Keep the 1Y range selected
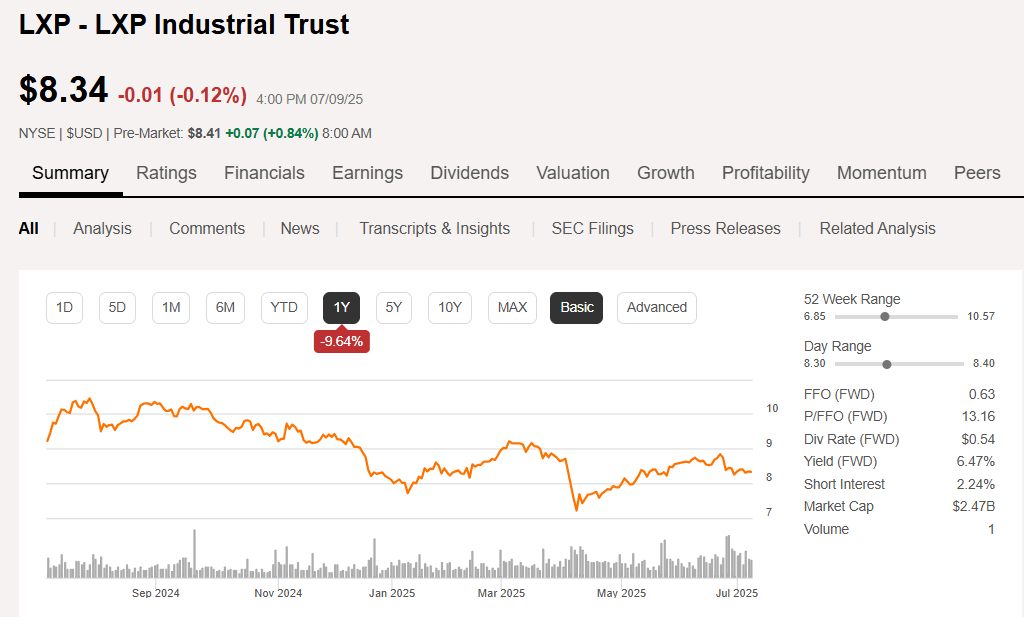1024x617 pixels. [x=341, y=308]
